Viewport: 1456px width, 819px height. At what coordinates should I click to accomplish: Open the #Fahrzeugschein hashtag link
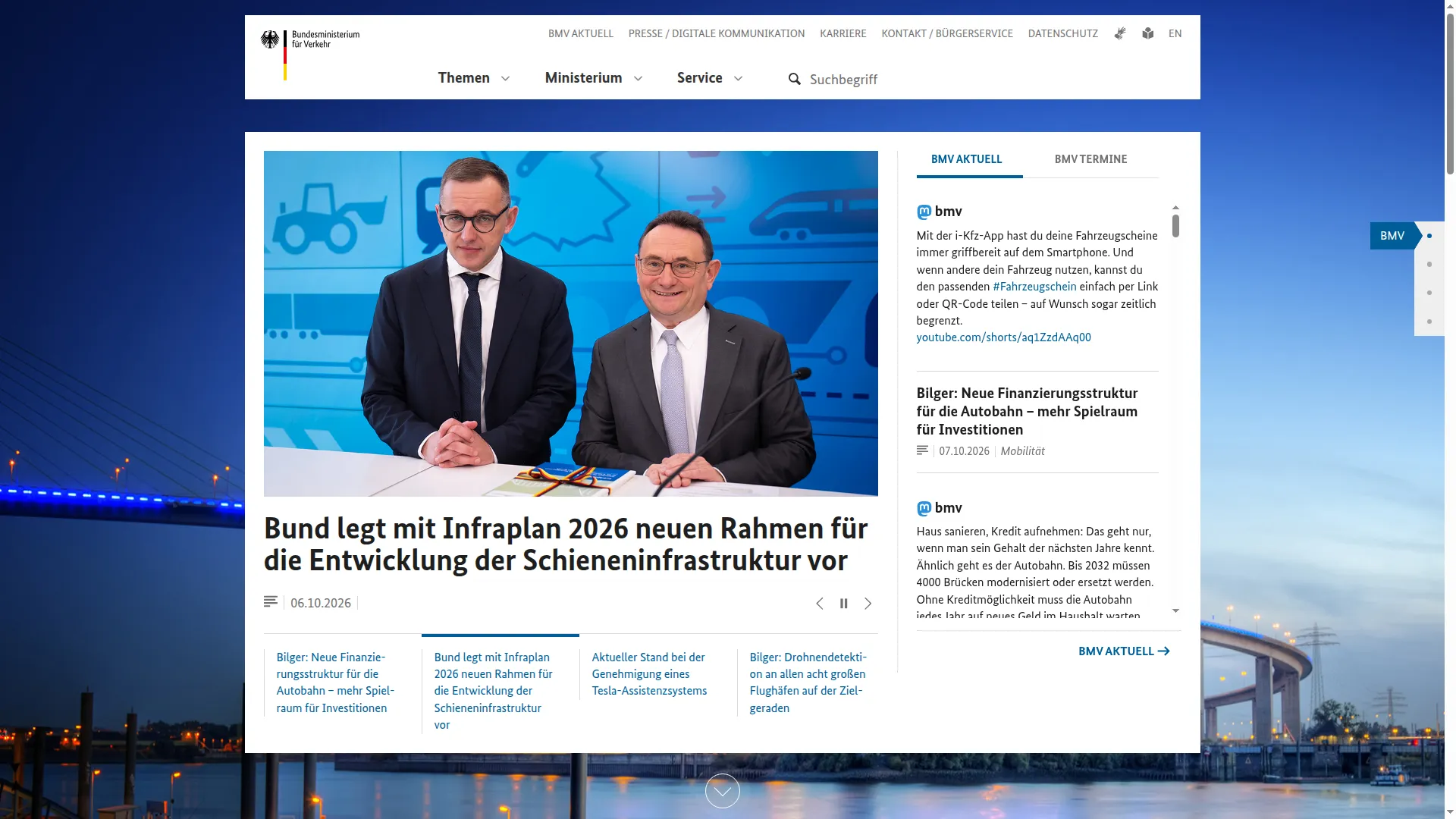[1034, 287]
